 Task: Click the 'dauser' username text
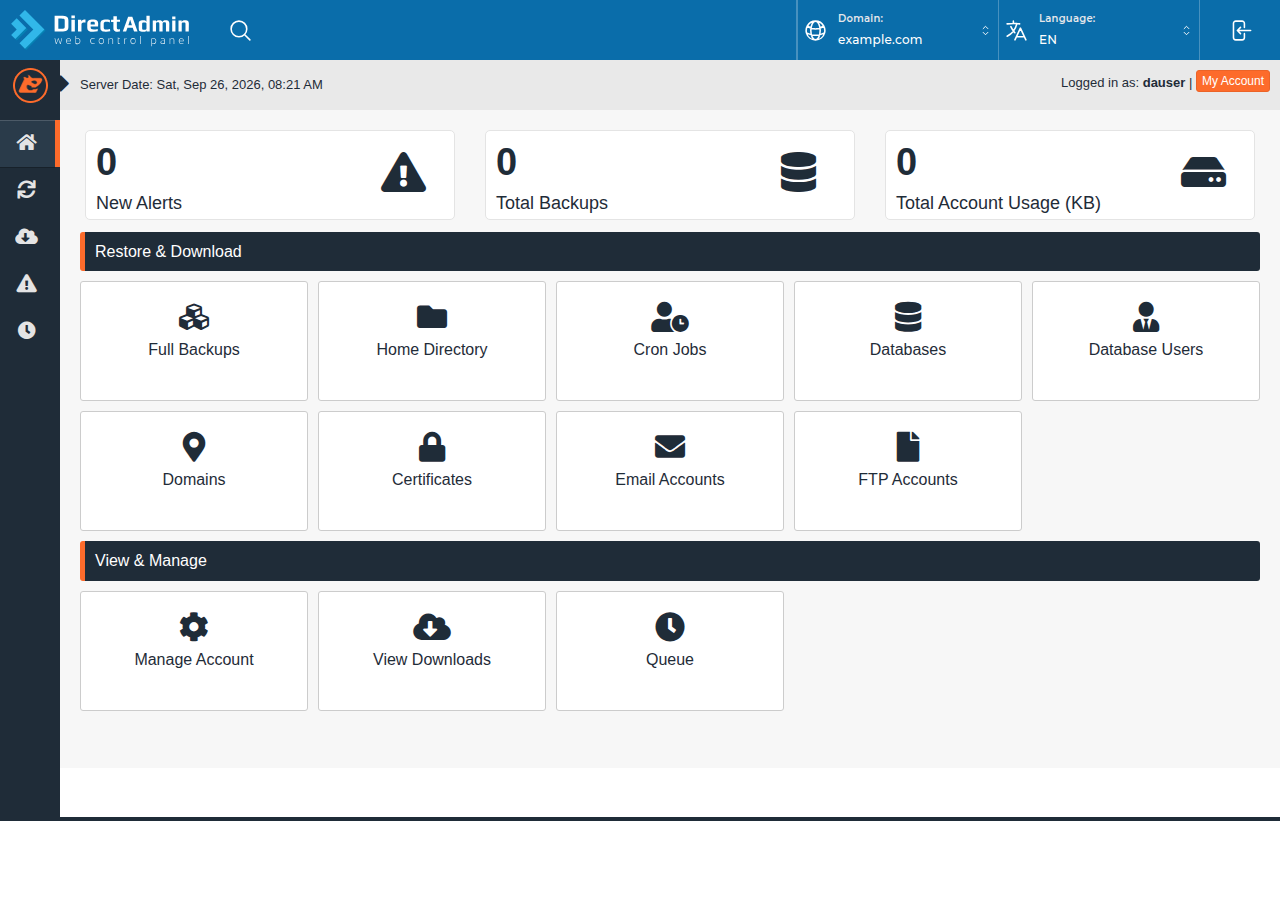click(1164, 83)
